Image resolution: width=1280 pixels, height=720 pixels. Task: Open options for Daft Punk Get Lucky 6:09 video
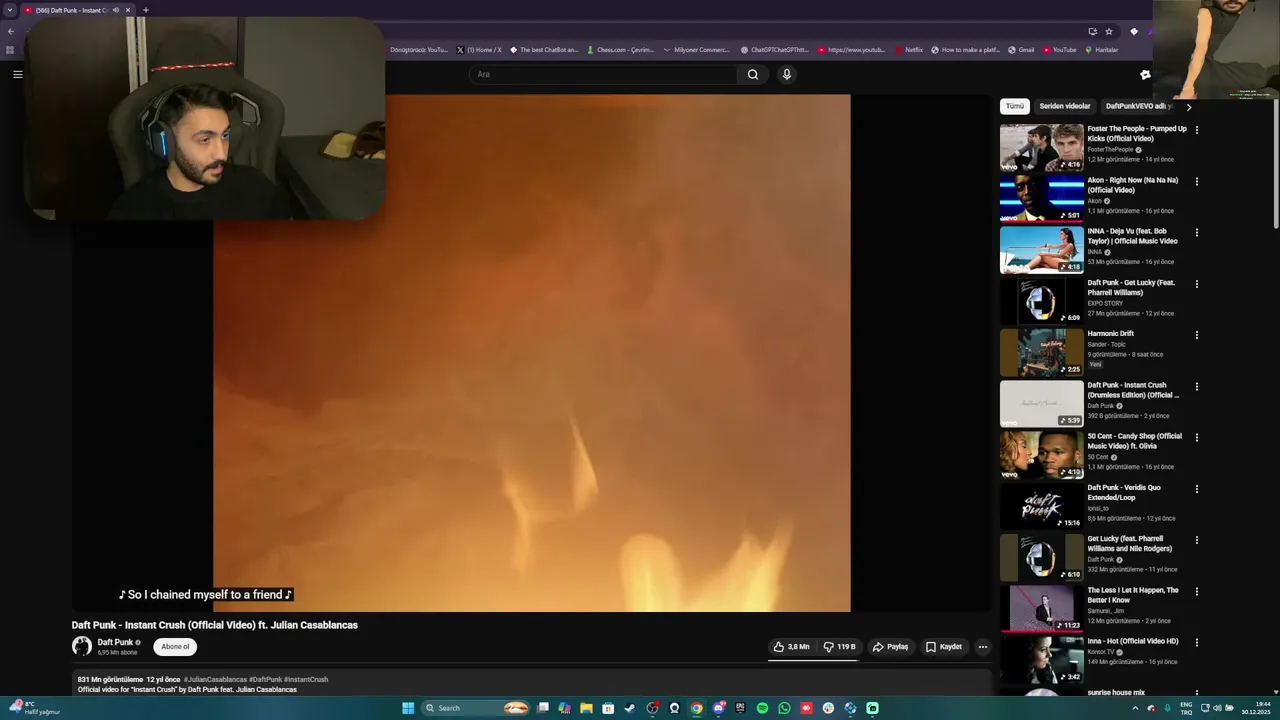[x=1196, y=284]
